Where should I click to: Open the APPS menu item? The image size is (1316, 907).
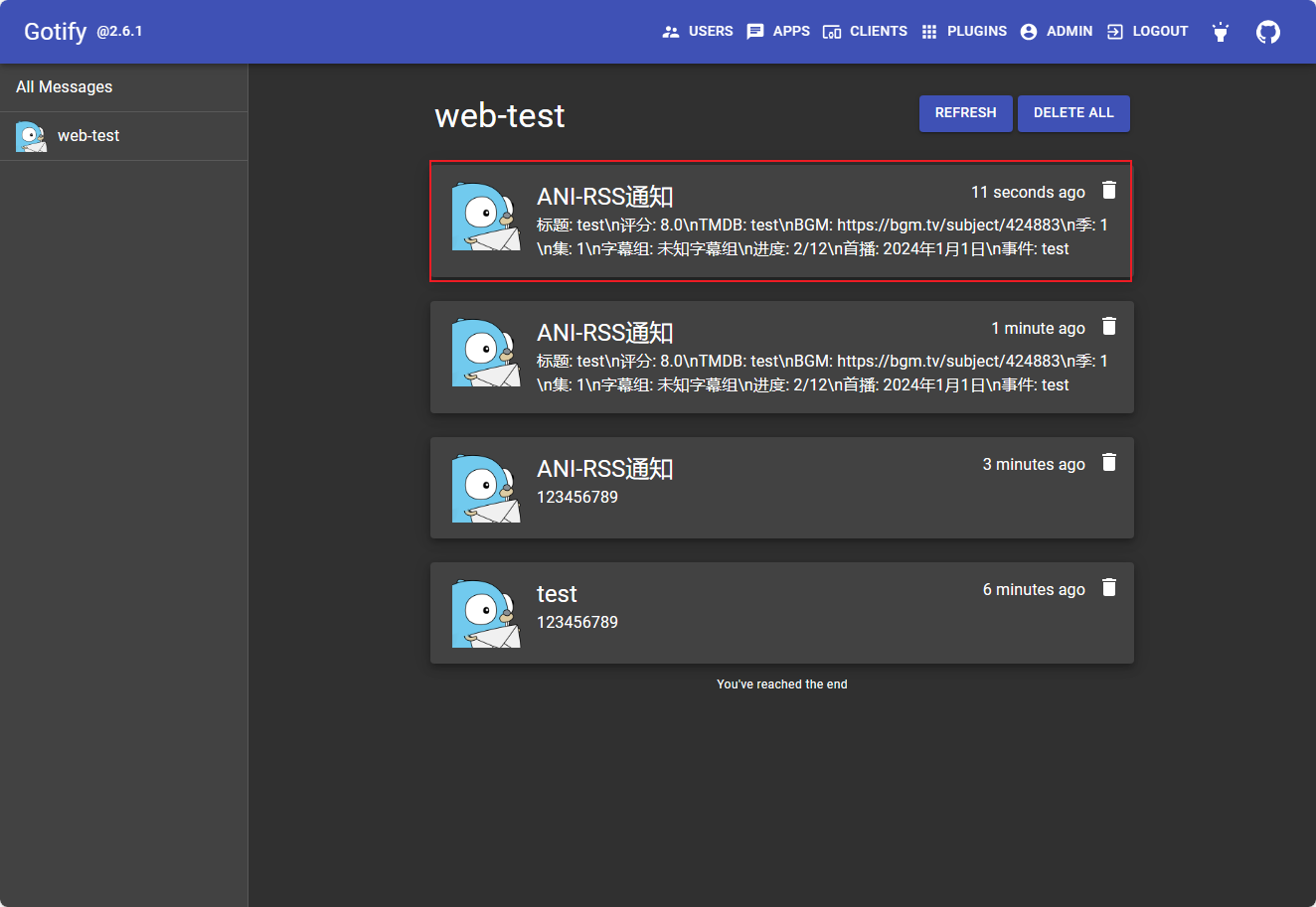tap(778, 32)
